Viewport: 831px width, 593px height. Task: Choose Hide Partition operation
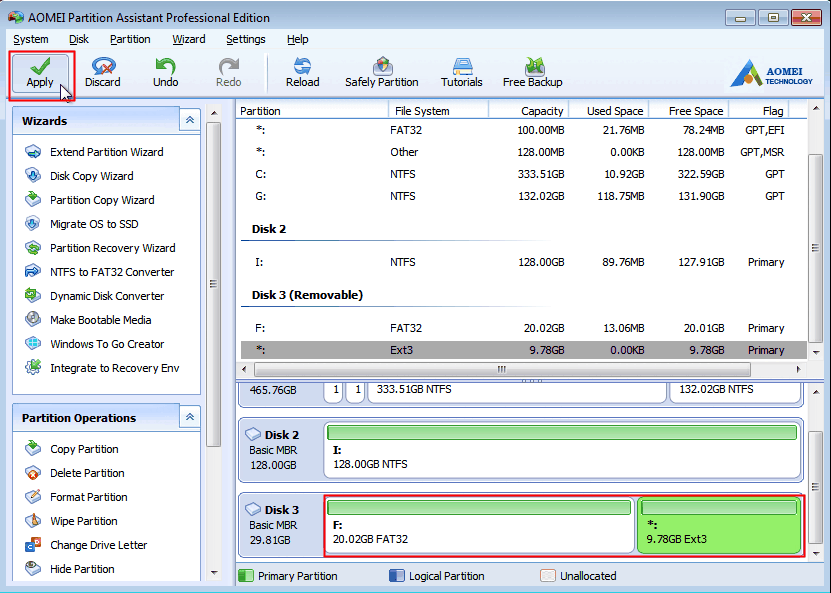click(x=70, y=569)
